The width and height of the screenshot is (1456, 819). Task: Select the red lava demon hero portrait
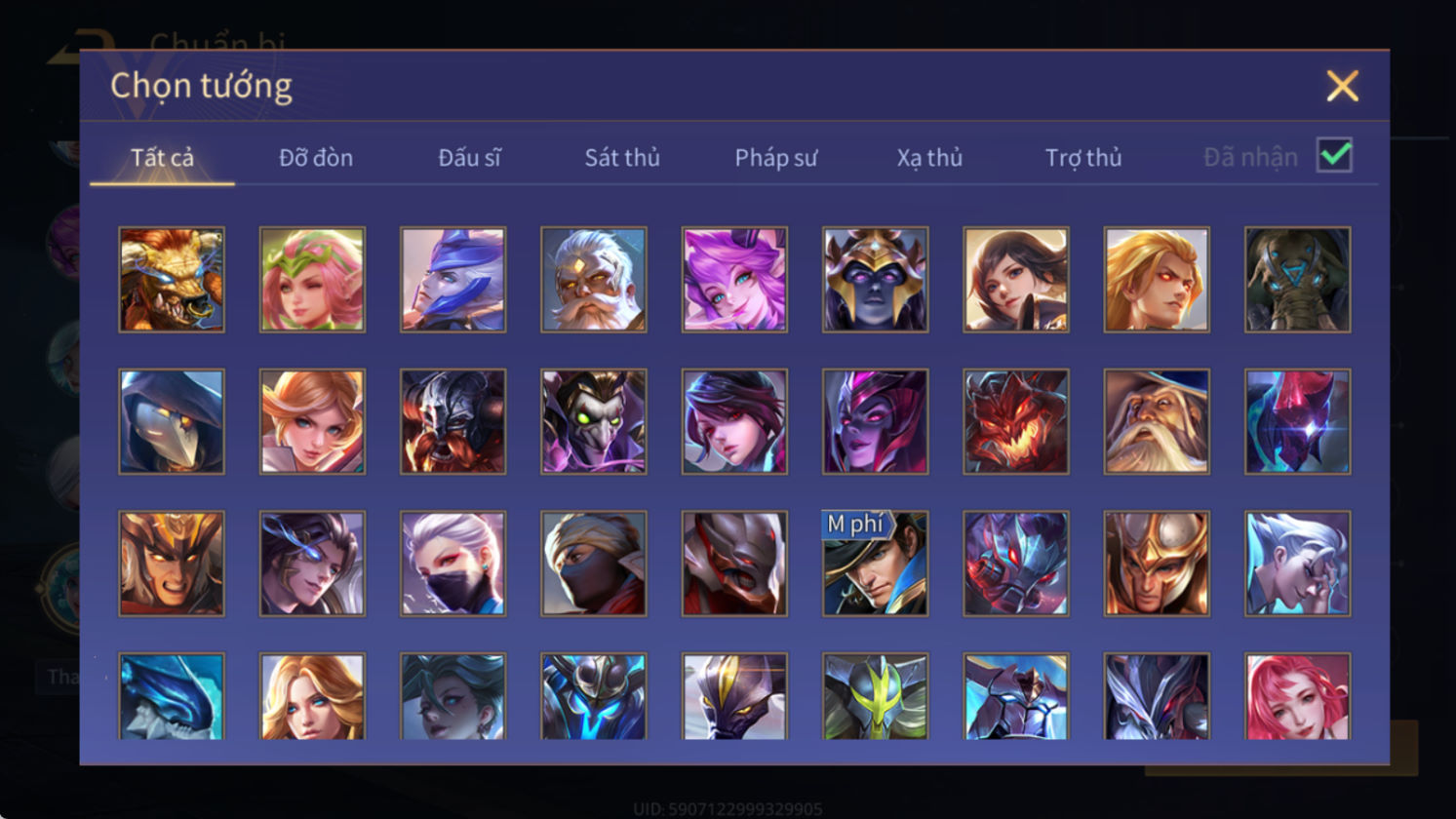coord(1016,421)
